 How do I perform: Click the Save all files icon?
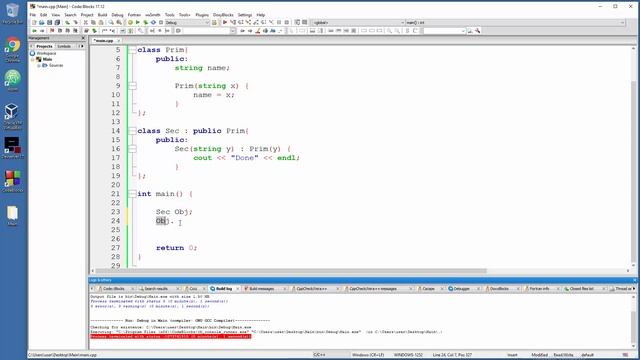point(57,22)
